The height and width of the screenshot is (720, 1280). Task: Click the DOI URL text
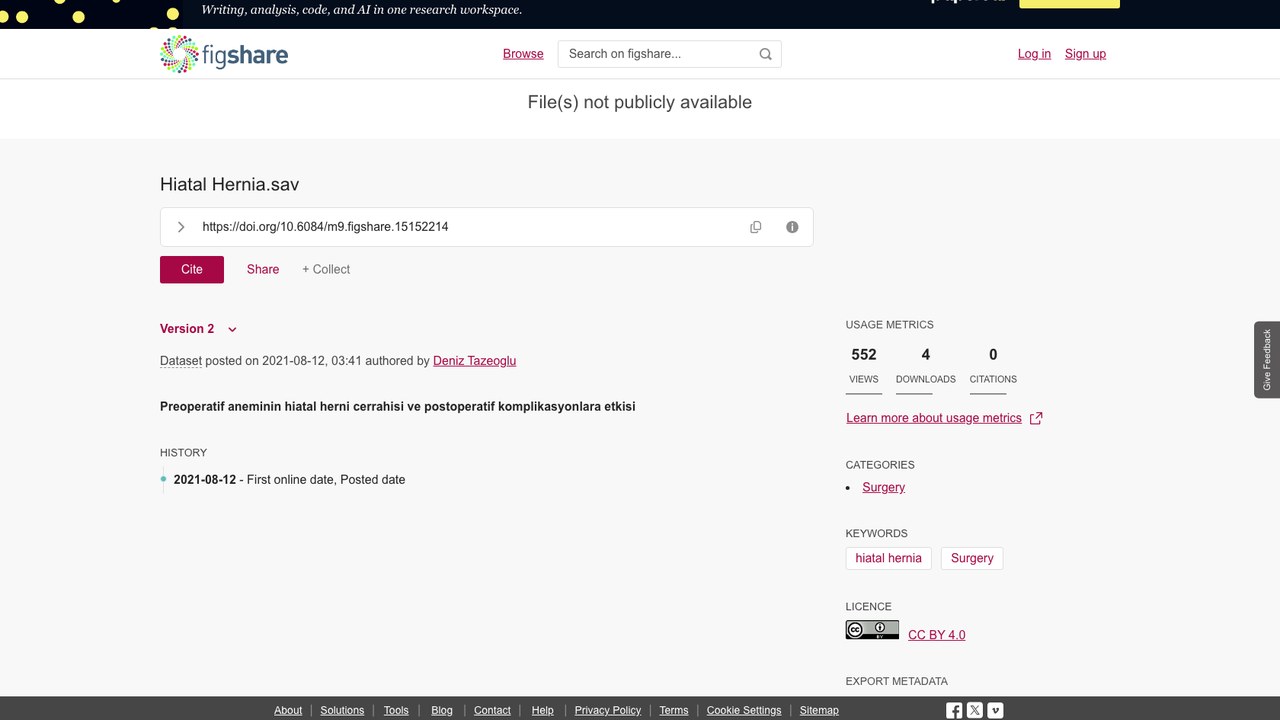[325, 227]
